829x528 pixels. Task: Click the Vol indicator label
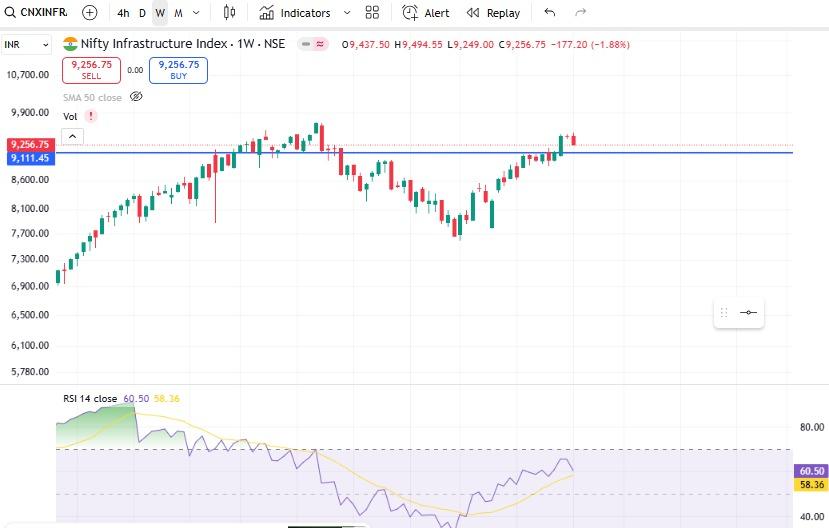pos(70,117)
